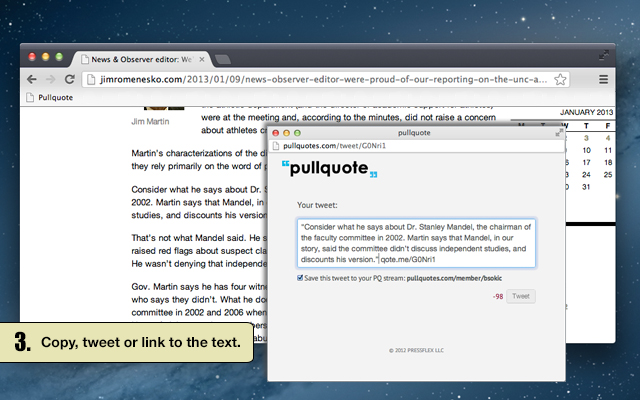Select day 18 in the calendar
This screenshot has width=640, height=400.
click(x=608, y=162)
